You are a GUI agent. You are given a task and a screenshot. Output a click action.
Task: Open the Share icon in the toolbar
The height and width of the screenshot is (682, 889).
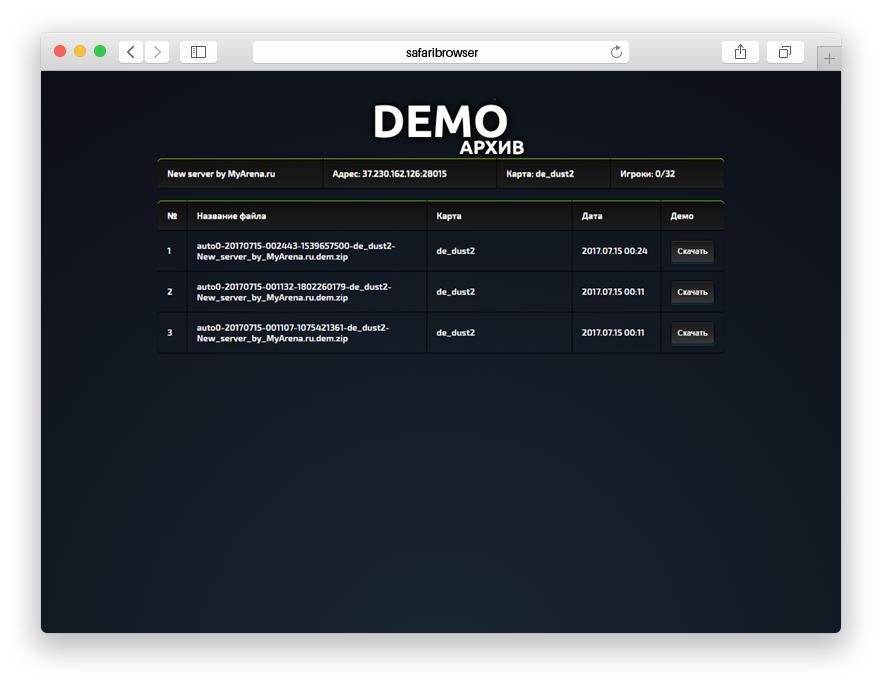pos(740,52)
